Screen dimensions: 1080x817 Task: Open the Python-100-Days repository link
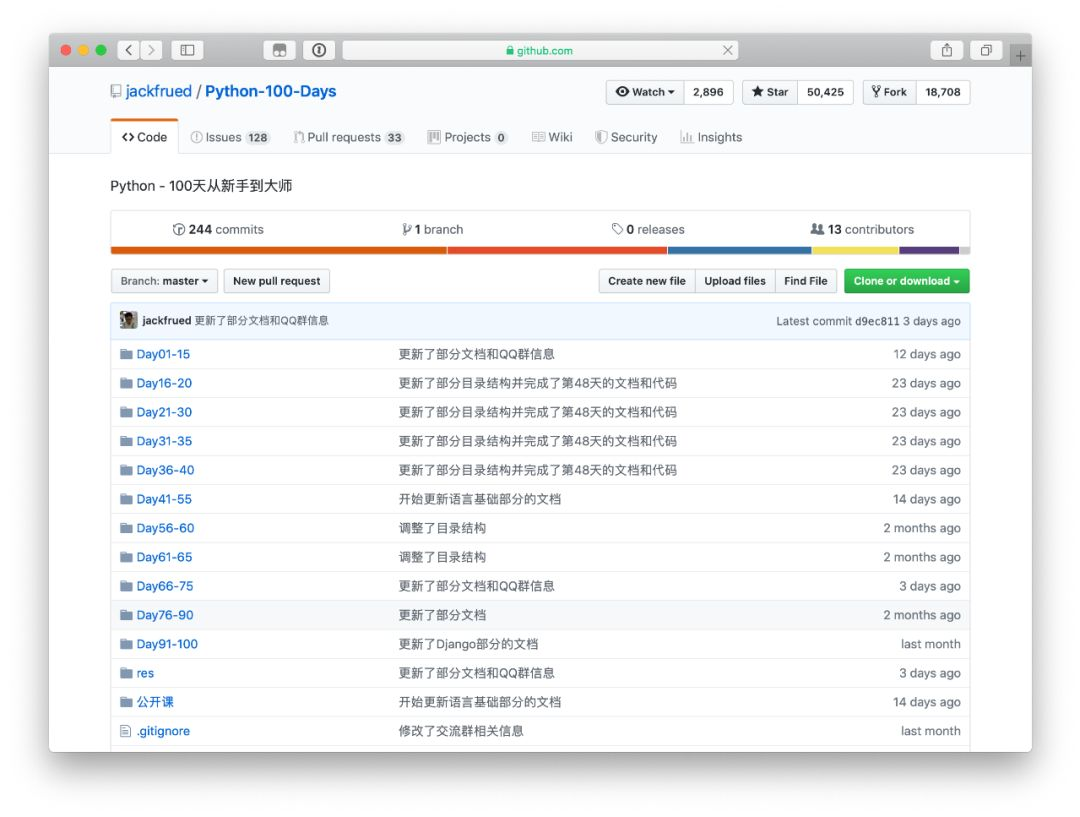coord(271,91)
